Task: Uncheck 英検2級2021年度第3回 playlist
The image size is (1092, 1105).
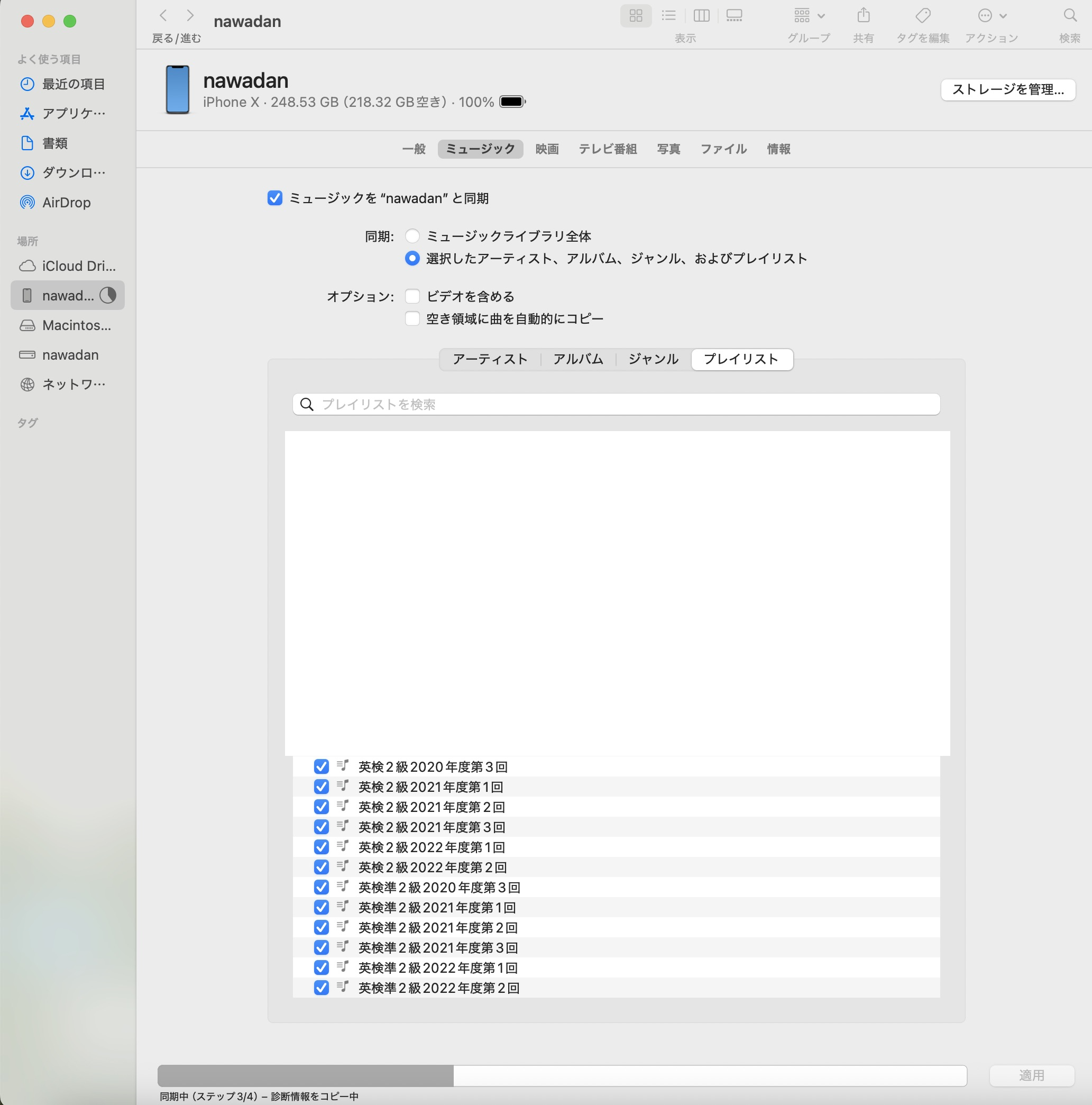Action: (322, 827)
